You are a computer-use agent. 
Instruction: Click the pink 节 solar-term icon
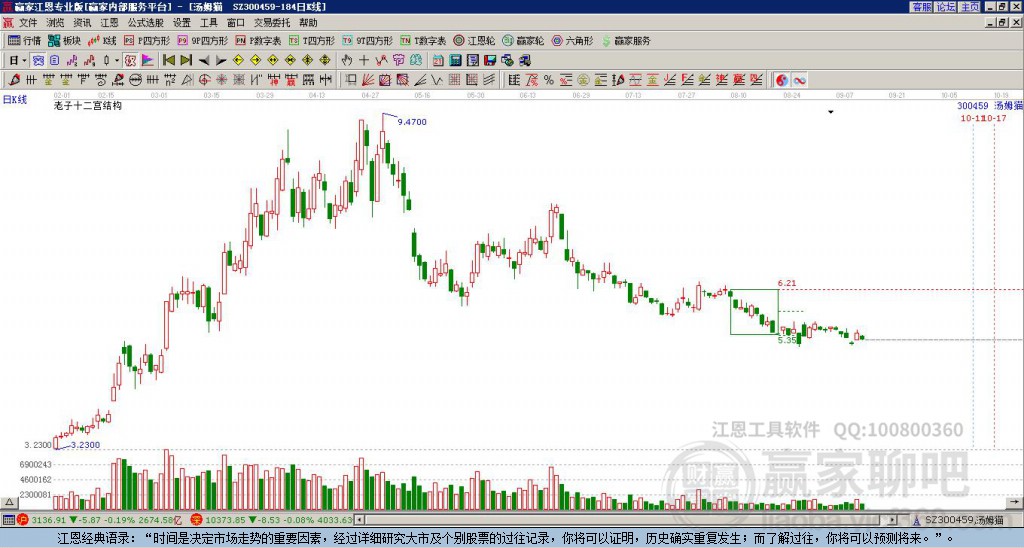tap(398, 61)
